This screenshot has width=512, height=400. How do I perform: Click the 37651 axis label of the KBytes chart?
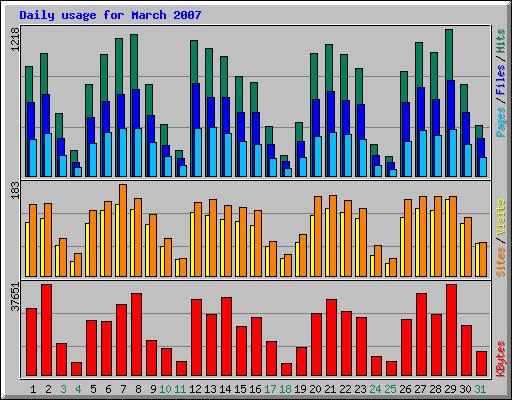point(15,297)
